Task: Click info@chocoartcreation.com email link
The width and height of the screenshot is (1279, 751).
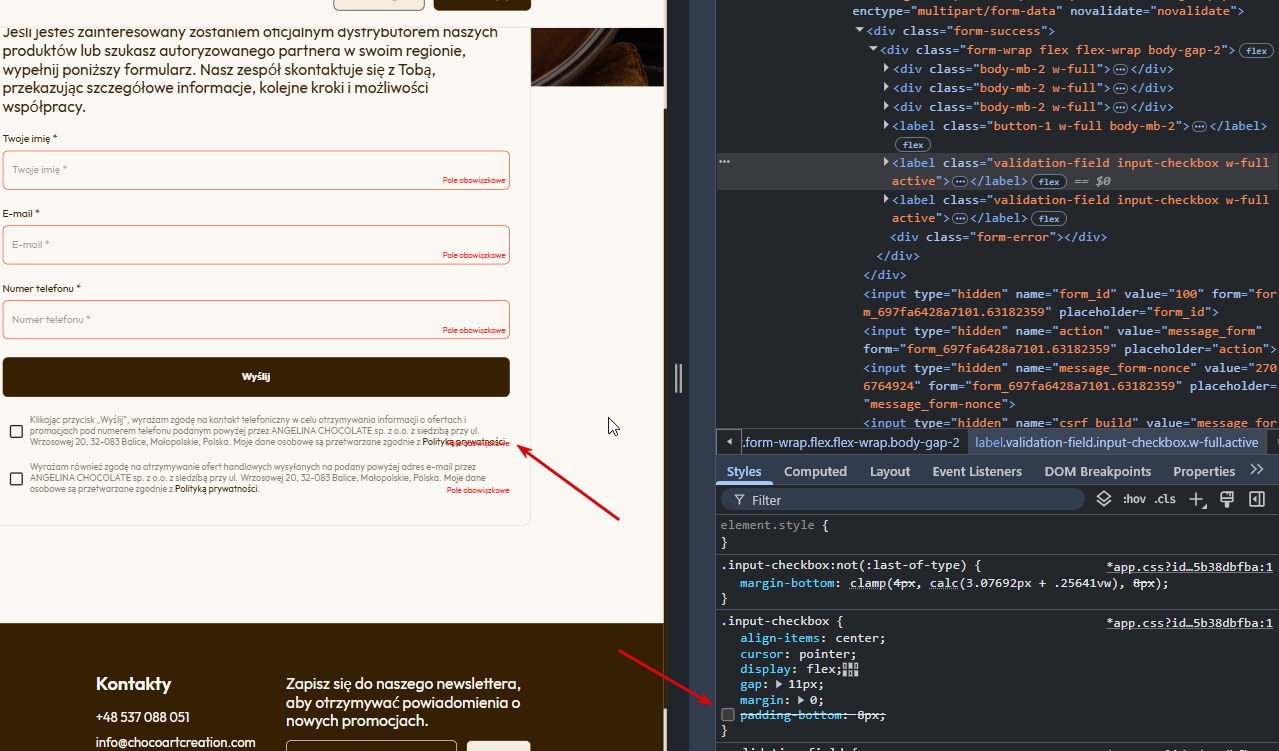Action: pos(175,742)
